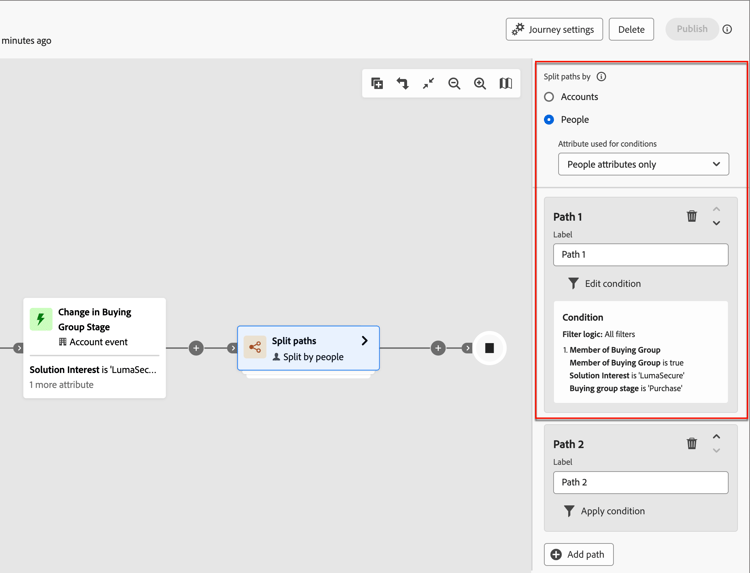This screenshot has height=573, width=750.
Task: Expand the Split paths node chevron
Action: (364, 341)
